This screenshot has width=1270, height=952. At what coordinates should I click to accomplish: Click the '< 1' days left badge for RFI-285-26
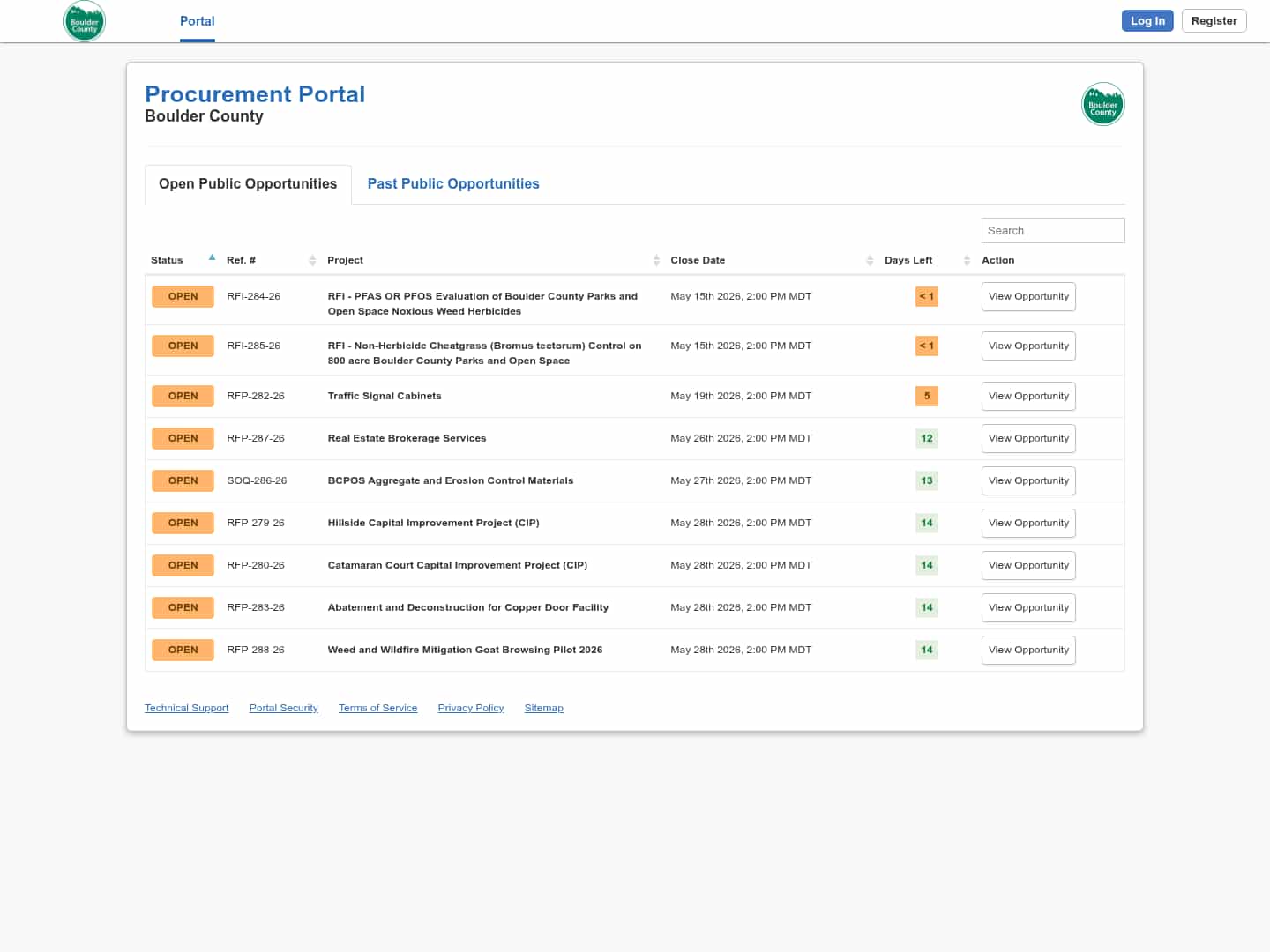coord(927,346)
